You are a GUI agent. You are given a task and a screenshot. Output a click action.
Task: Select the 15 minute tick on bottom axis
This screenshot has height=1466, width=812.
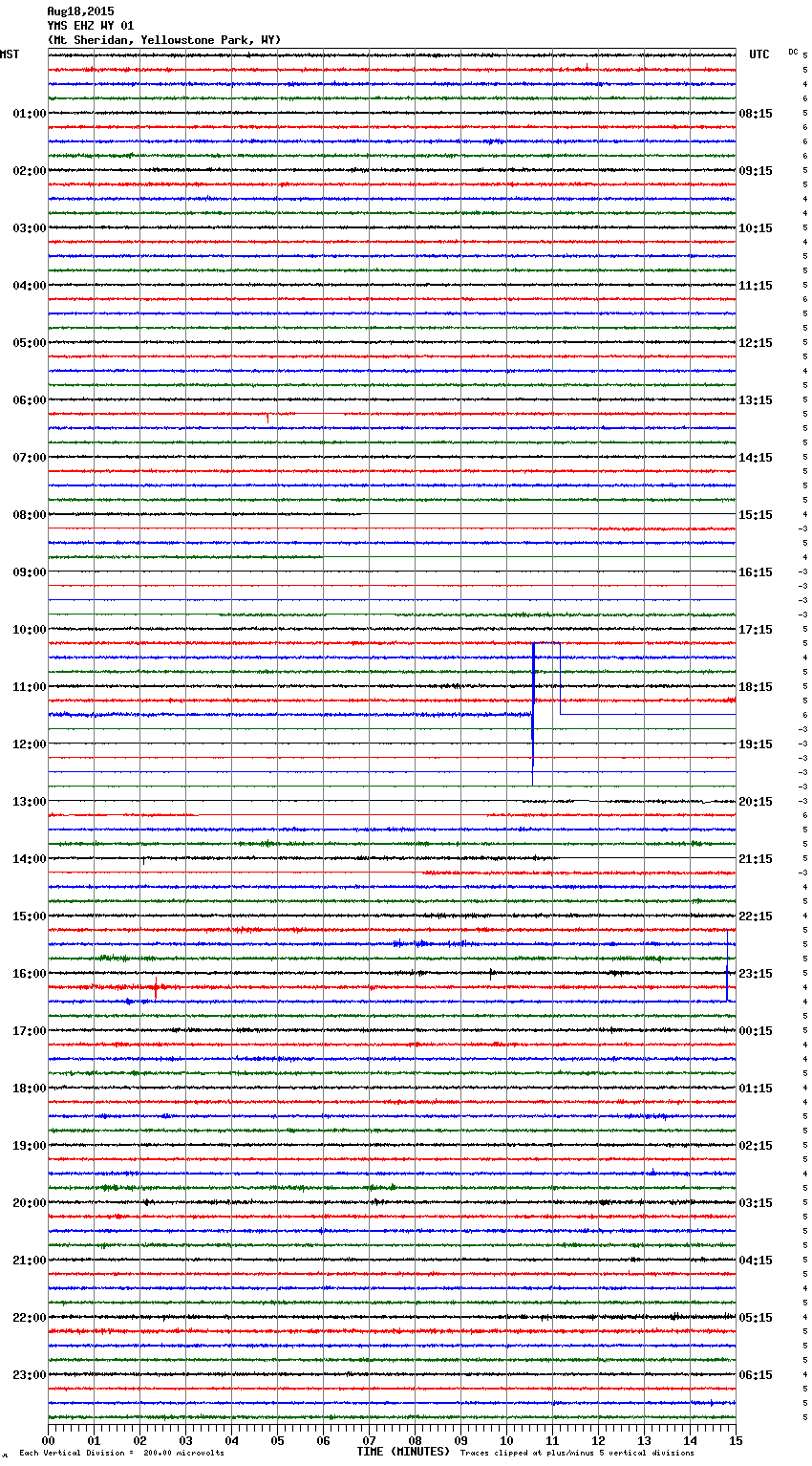tap(735, 1440)
